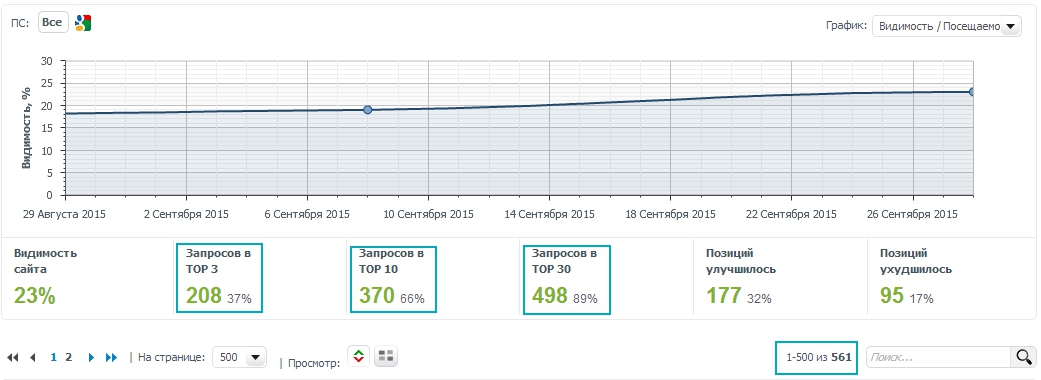Select the 'Все' search engines filter
This screenshot has width=1041, height=380.
52,23
